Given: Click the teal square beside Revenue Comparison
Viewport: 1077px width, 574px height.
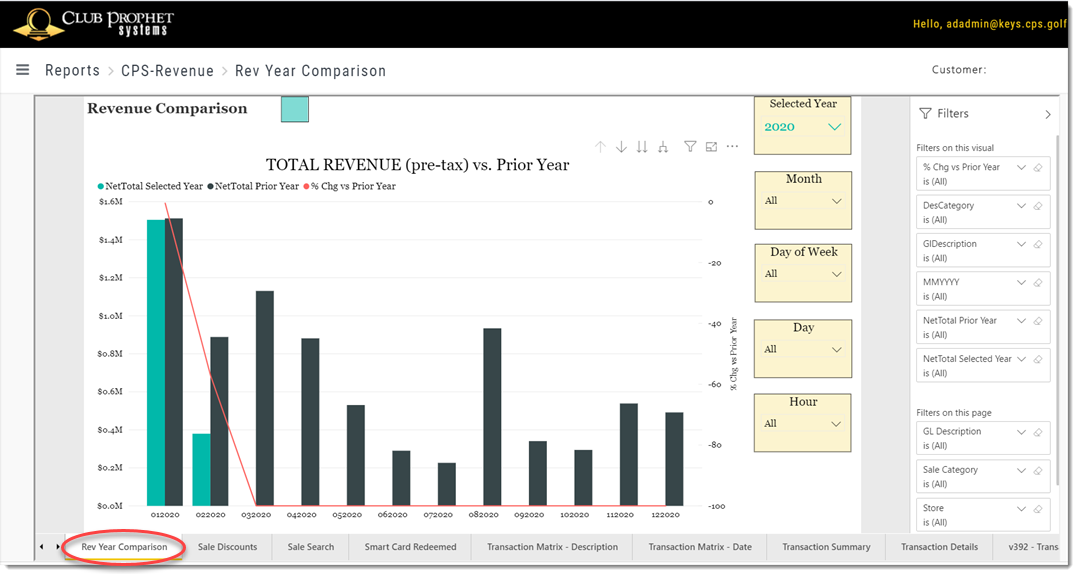Looking at the screenshot, I should [295, 109].
